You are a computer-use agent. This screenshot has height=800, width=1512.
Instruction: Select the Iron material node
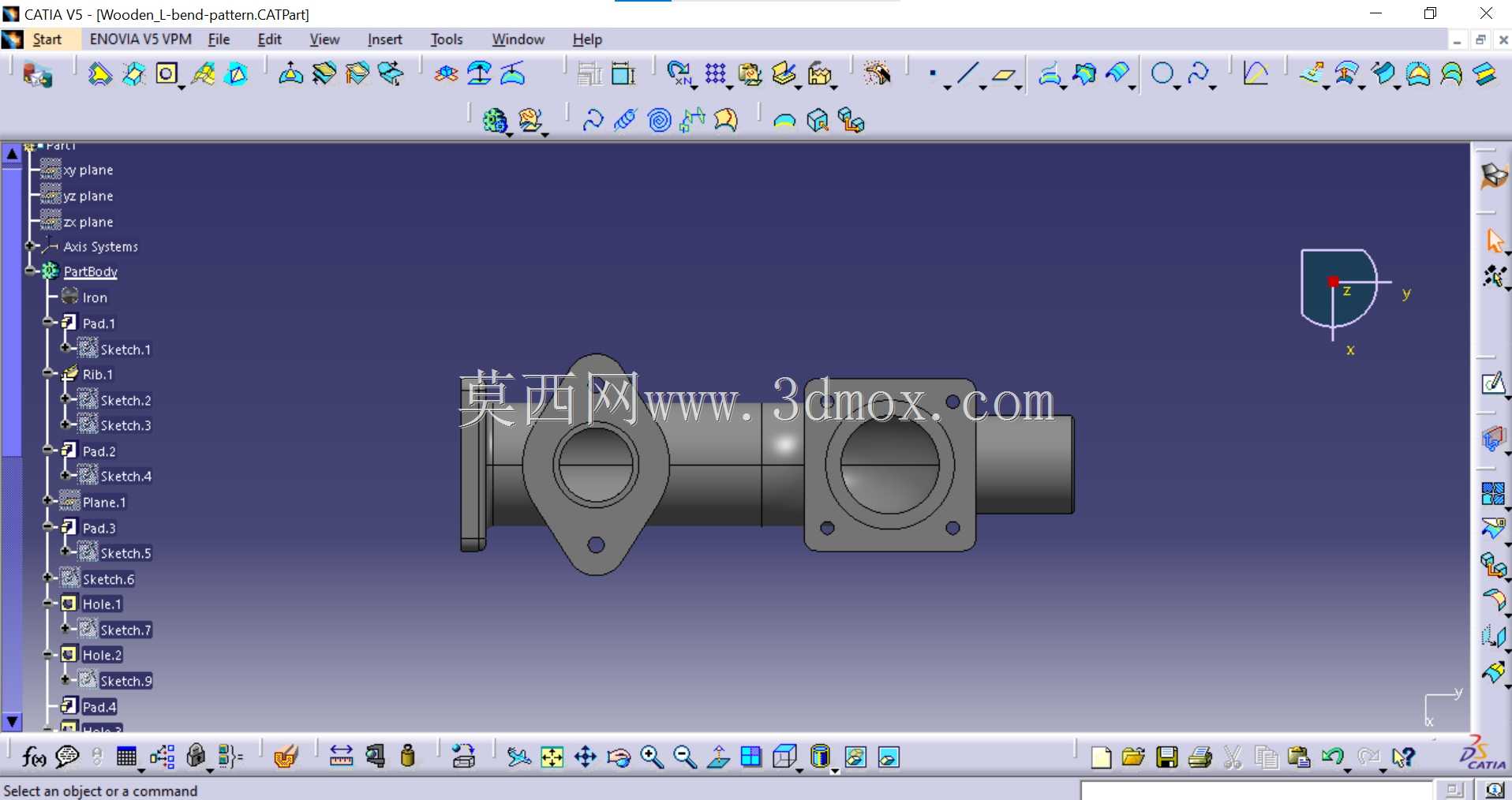coord(95,297)
